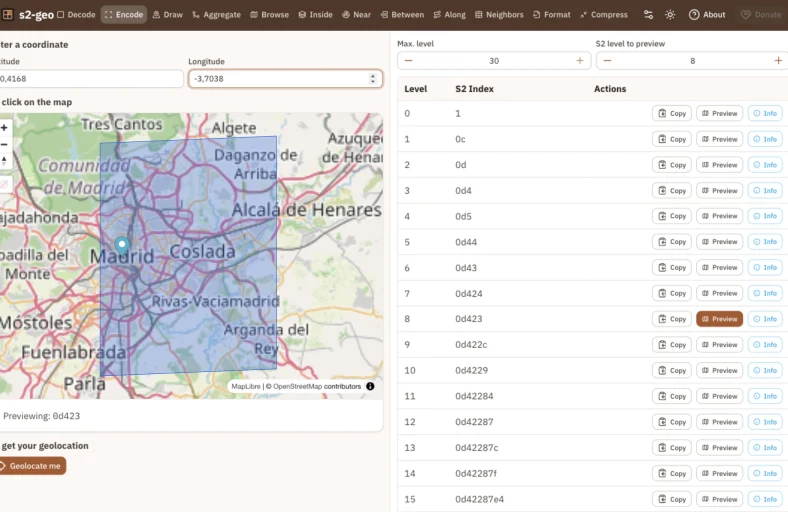
Task: Copy the level 0 S2 index
Action: point(672,114)
